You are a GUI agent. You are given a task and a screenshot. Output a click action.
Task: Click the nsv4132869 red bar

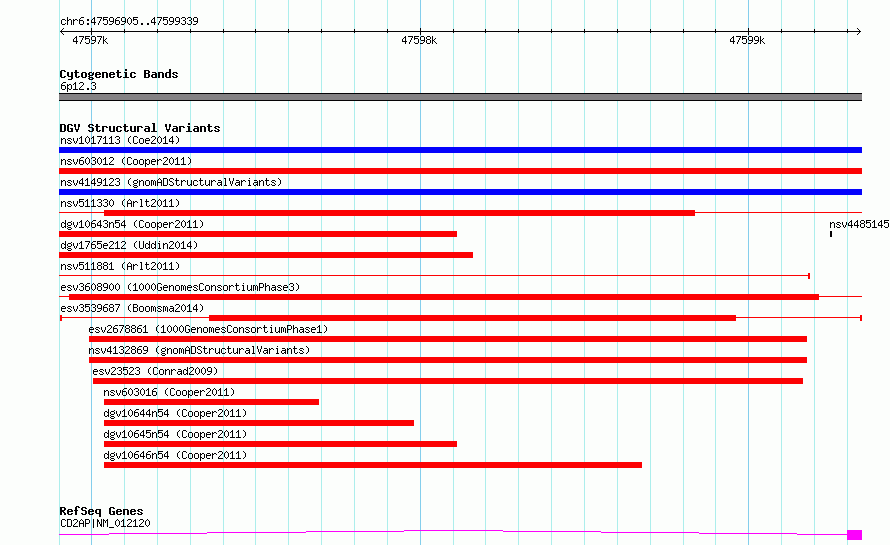click(448, 360)
